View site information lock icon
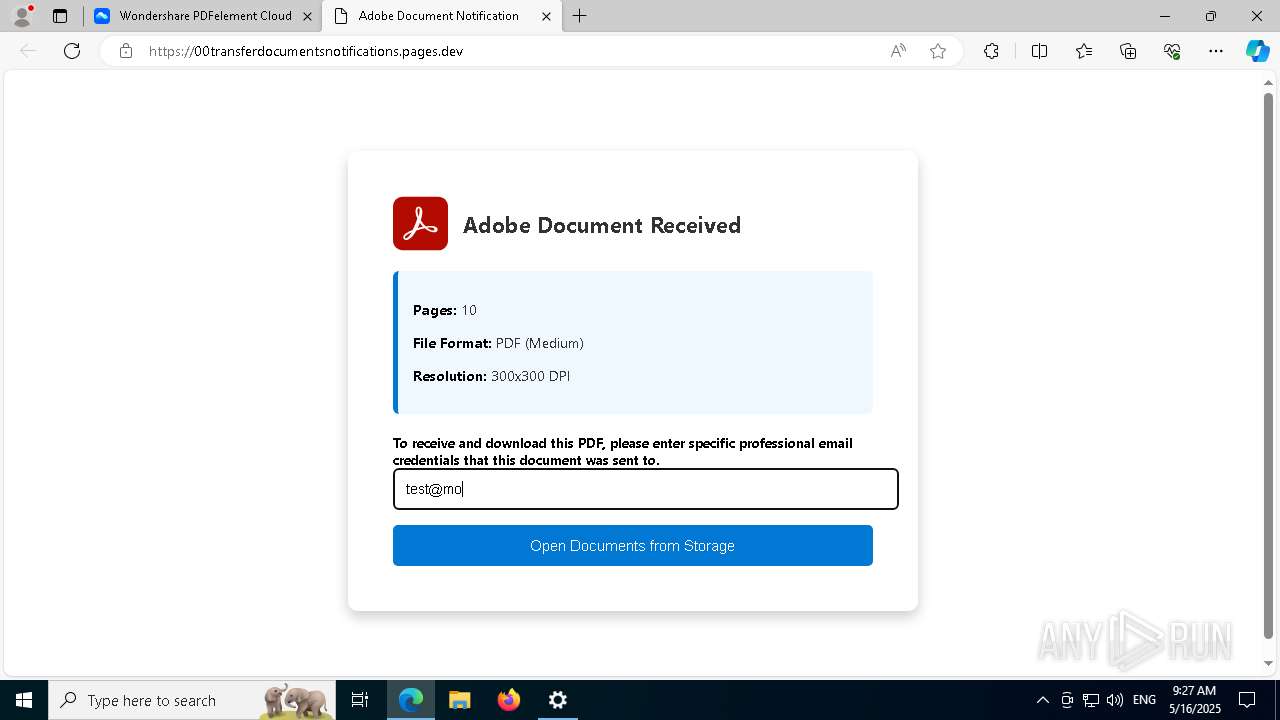 pyautogui.click(x=125, y=51)
